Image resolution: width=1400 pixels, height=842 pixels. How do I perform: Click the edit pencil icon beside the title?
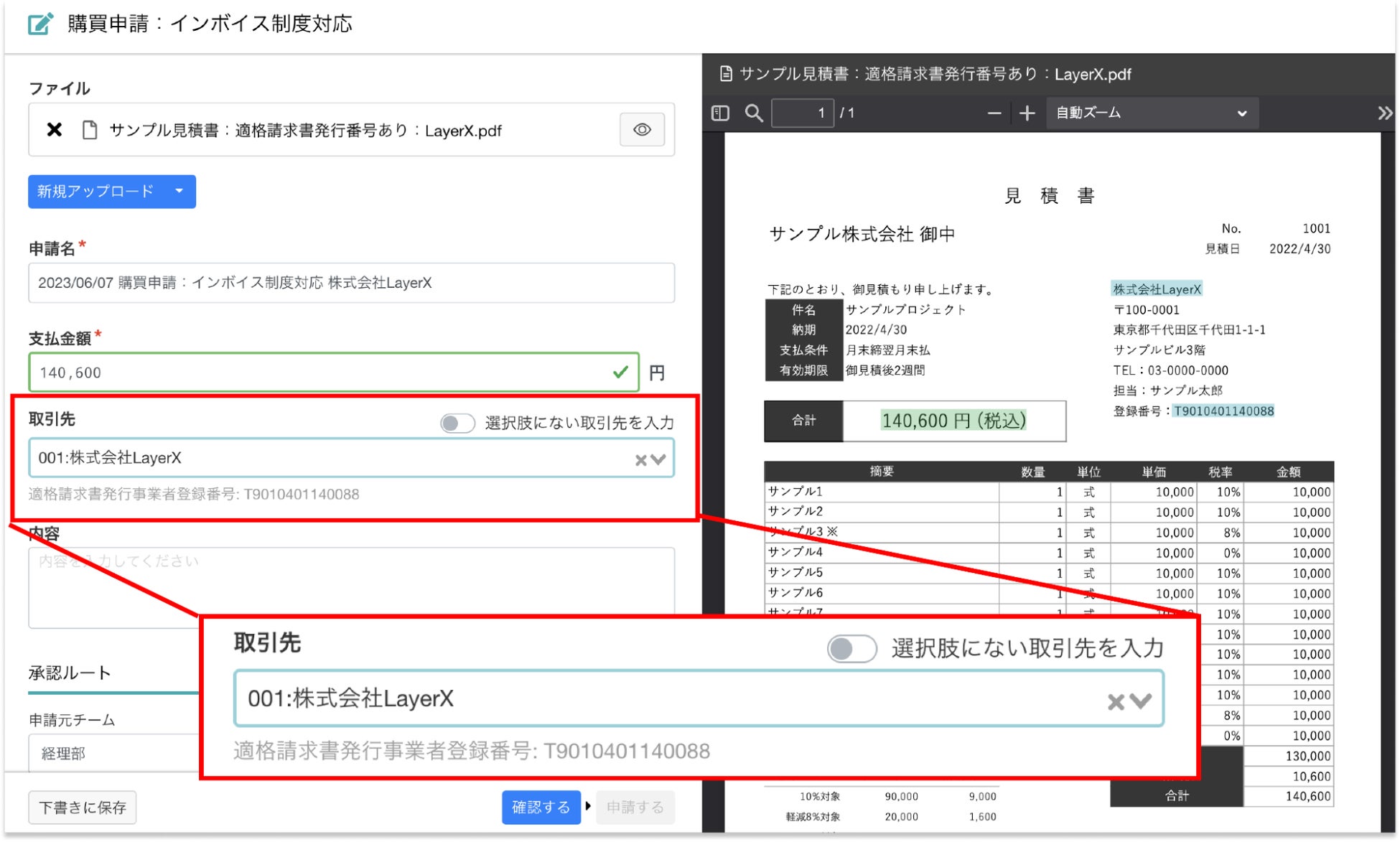[40, 24]
